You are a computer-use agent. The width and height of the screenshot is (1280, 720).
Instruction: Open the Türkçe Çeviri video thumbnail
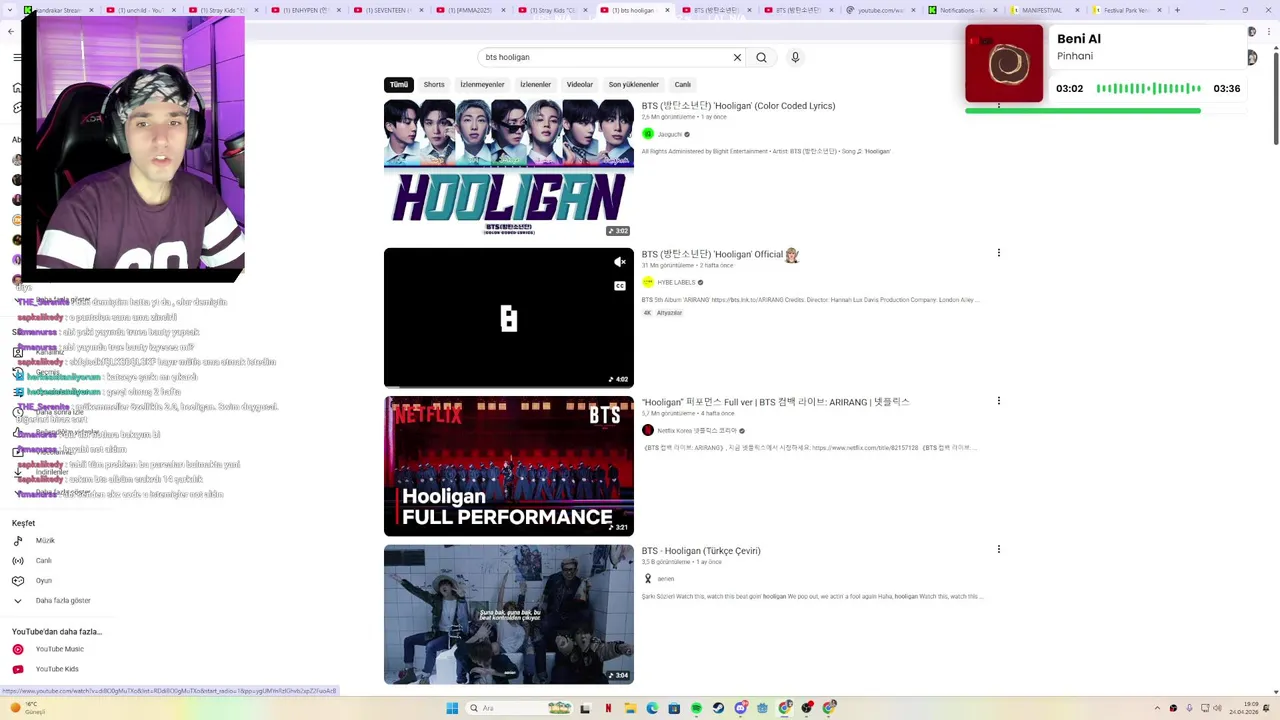tap(509, 614)
